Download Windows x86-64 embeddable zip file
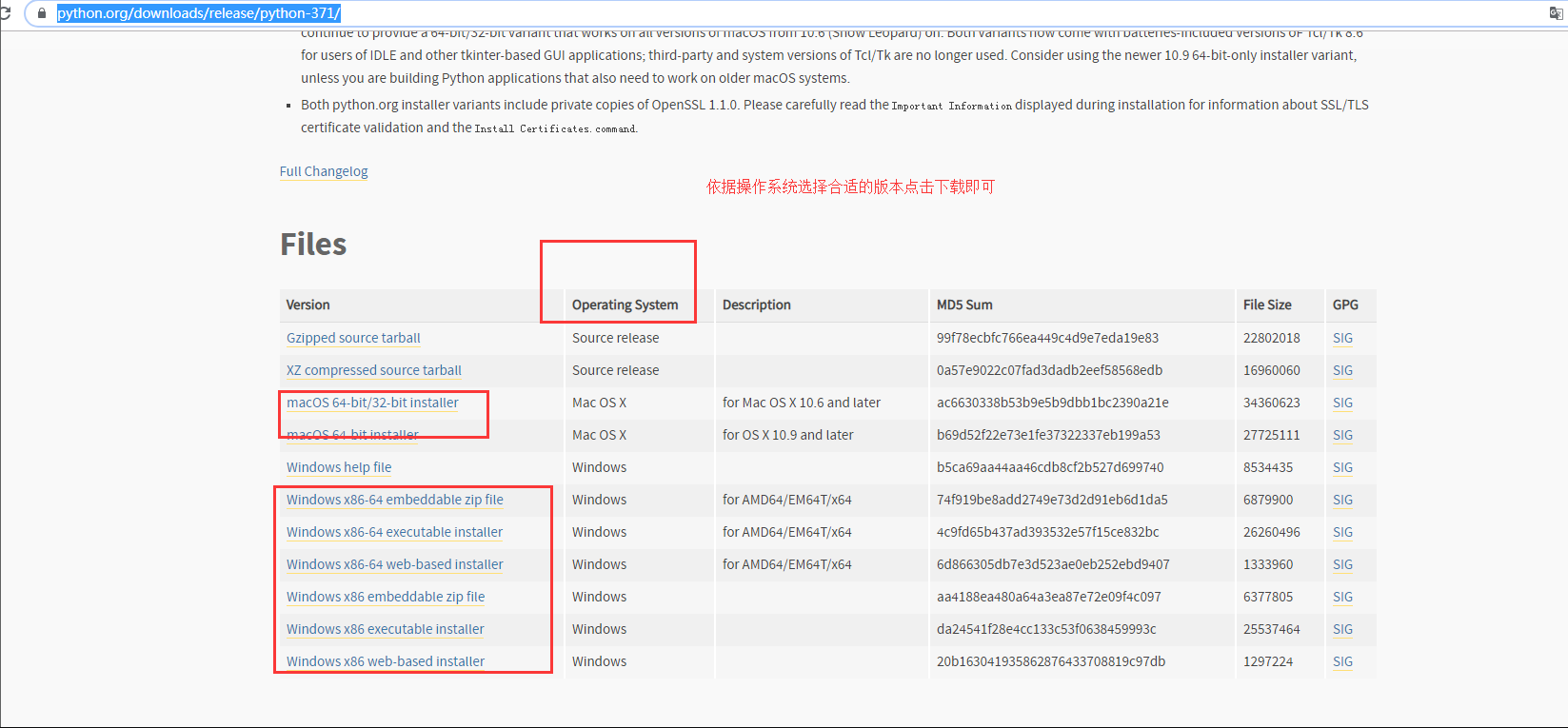Image resolution: width=1568 pixels, height=728 pixels. point(395,500)
